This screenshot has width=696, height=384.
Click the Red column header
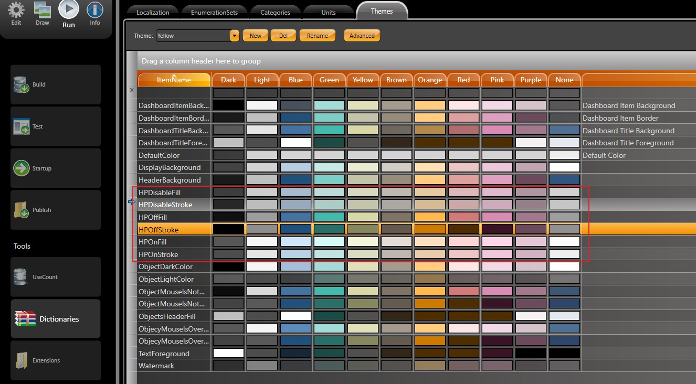463,80
